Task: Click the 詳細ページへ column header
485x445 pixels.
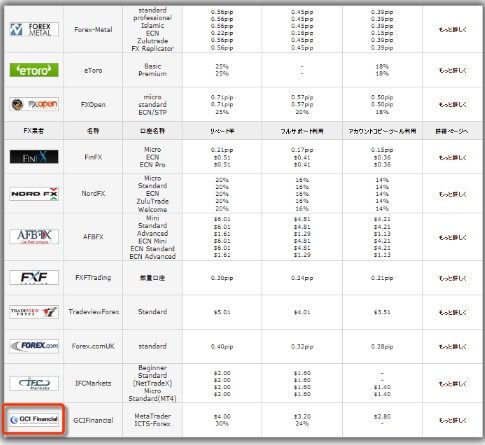Action: point(452,131)
